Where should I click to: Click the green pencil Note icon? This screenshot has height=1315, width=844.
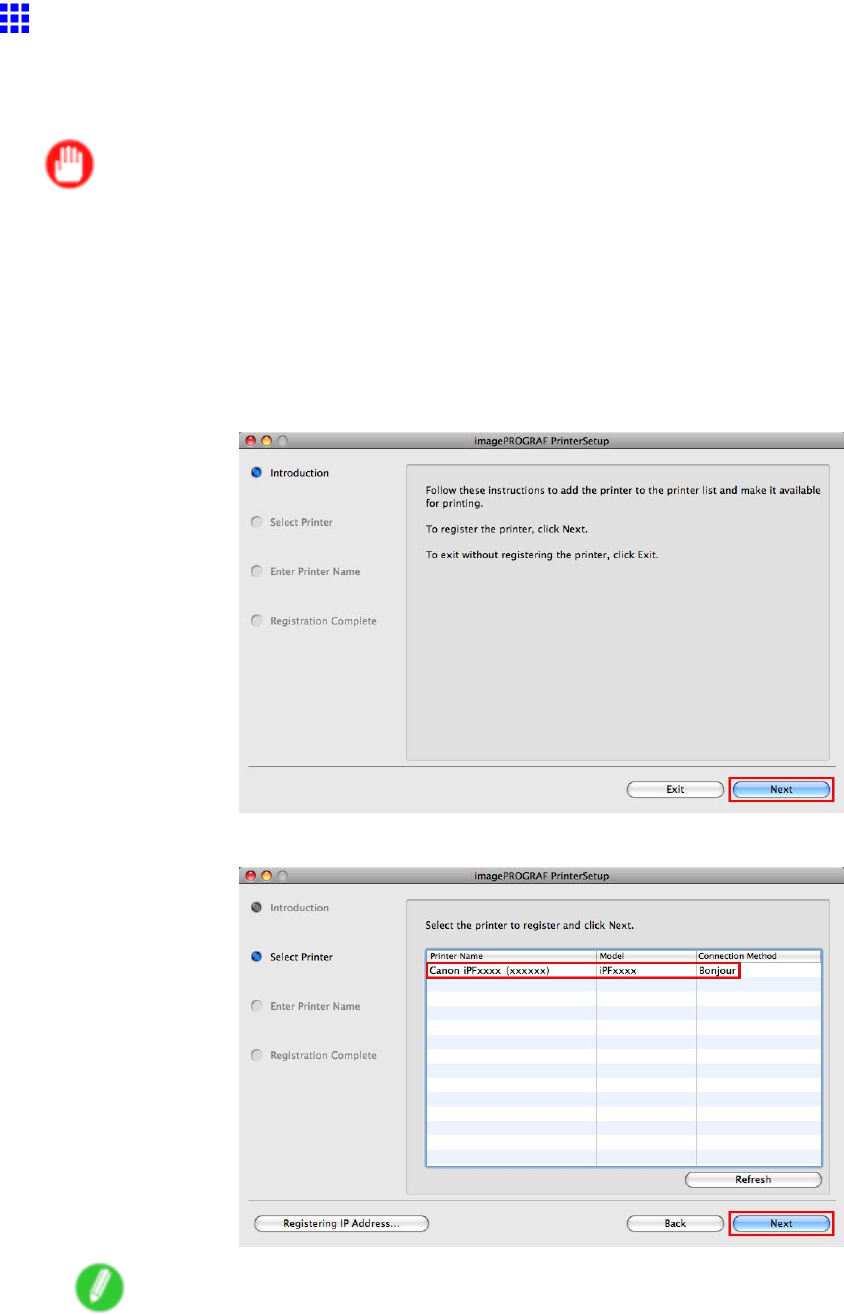tap(100, 1286)
